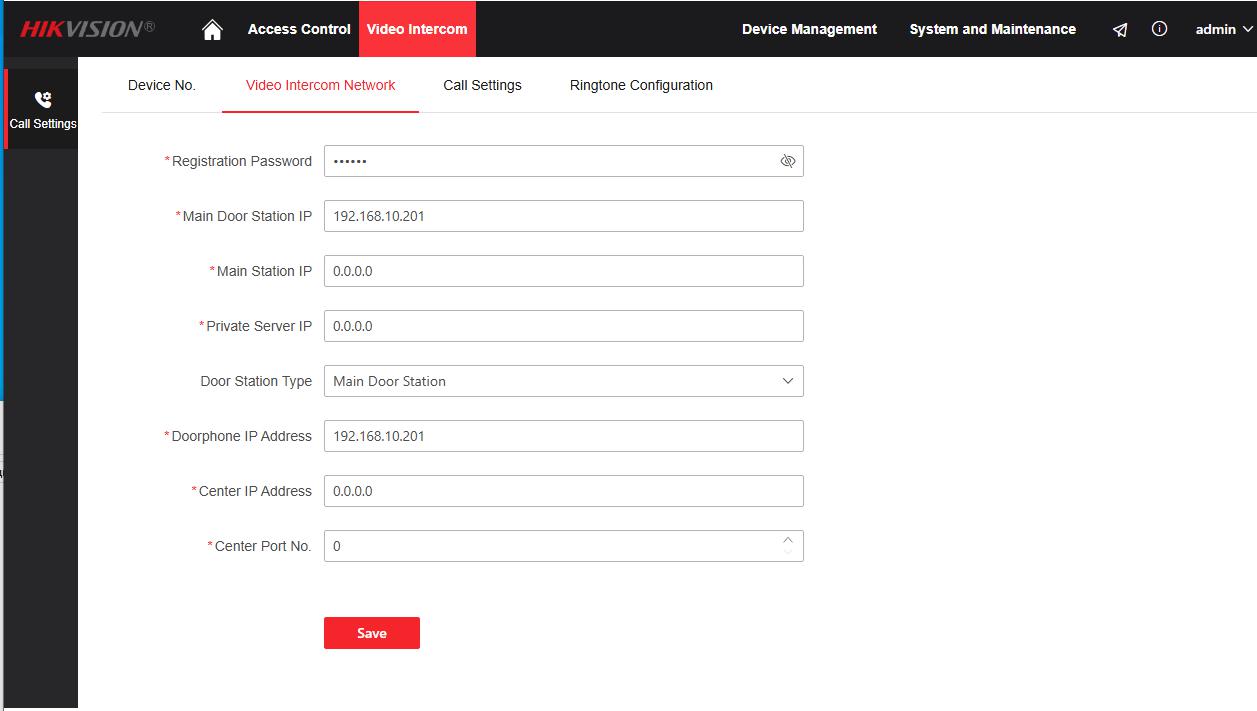The height and width of the screenshot is (711, 1257).
Task: Decrease Center Port No. with down arrow
Action: coord(788,552)
